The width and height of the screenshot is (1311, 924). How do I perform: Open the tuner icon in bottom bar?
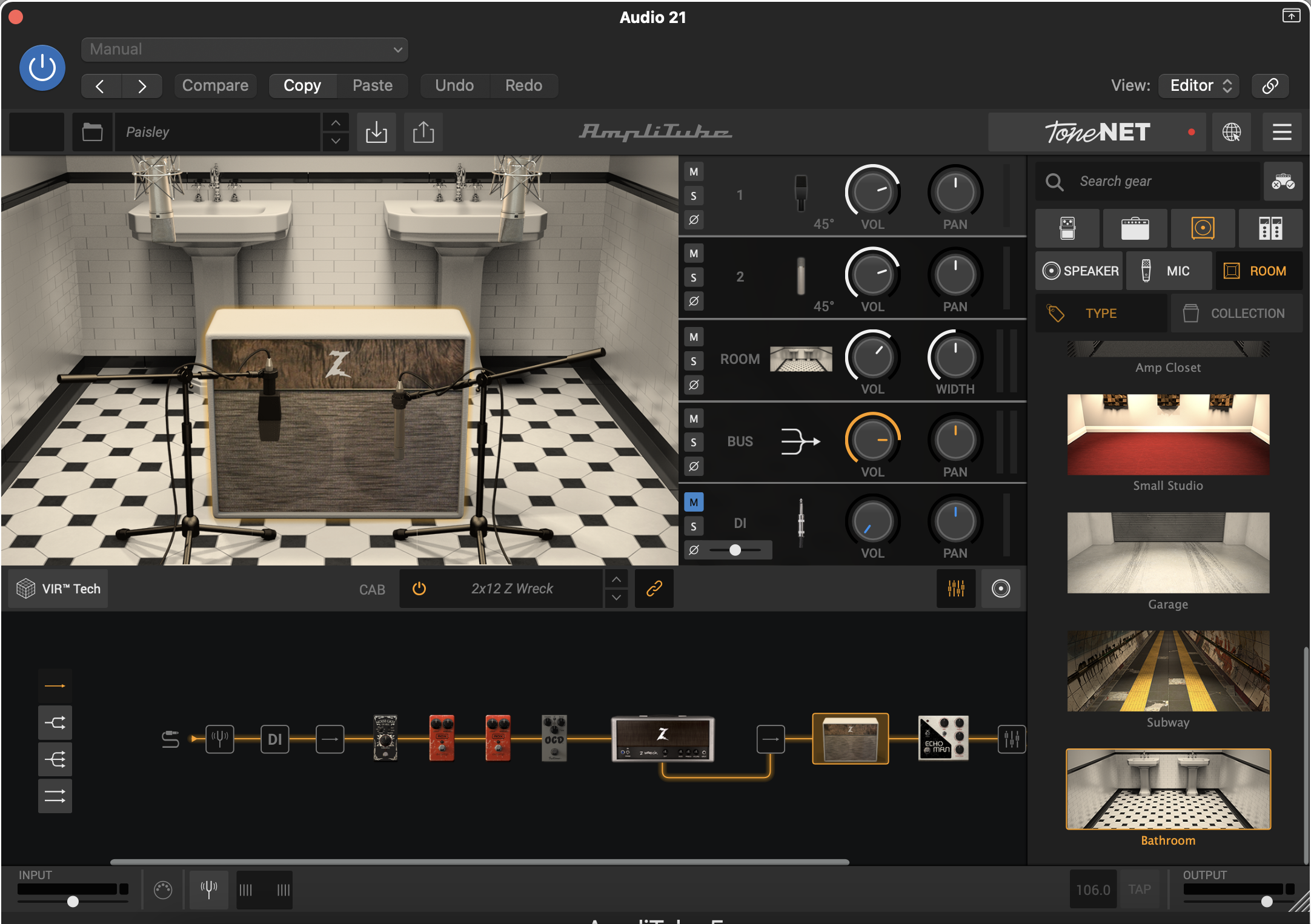coord(209,889)
